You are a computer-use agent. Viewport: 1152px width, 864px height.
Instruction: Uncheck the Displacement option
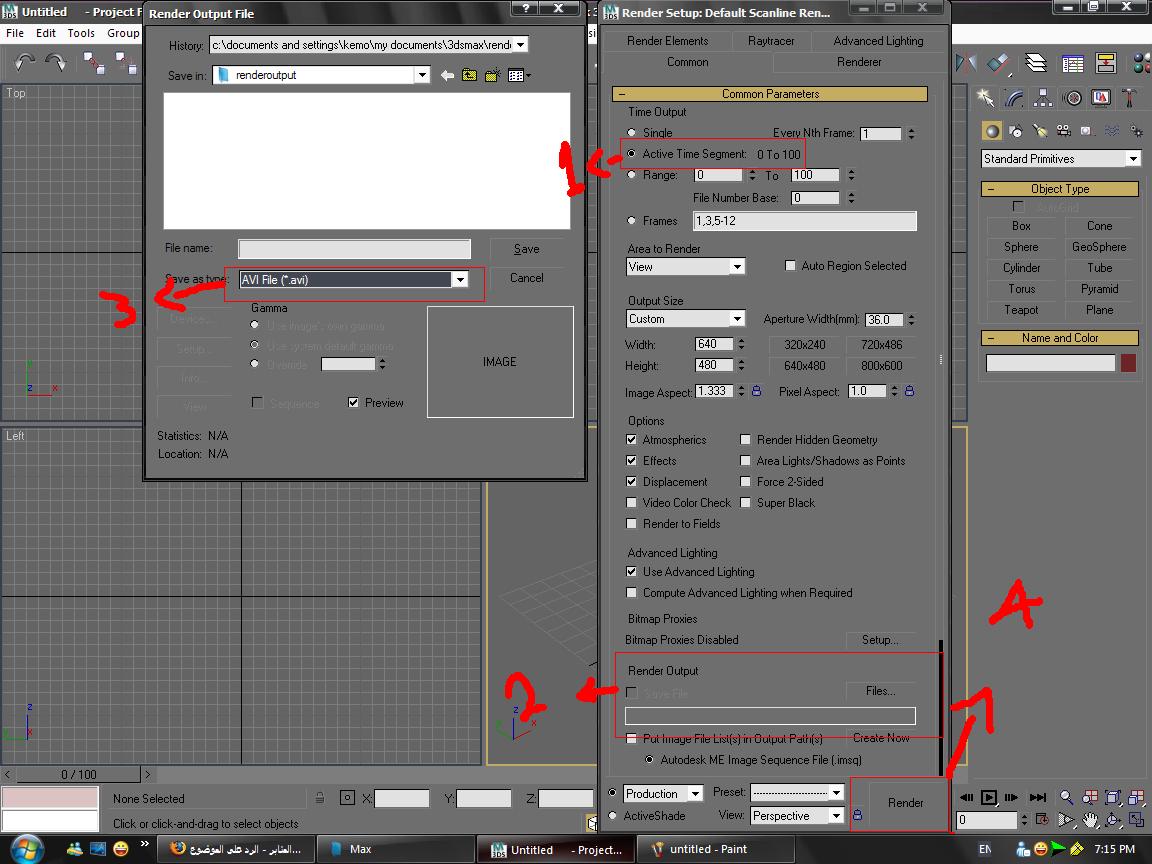(x=631, y=481)
